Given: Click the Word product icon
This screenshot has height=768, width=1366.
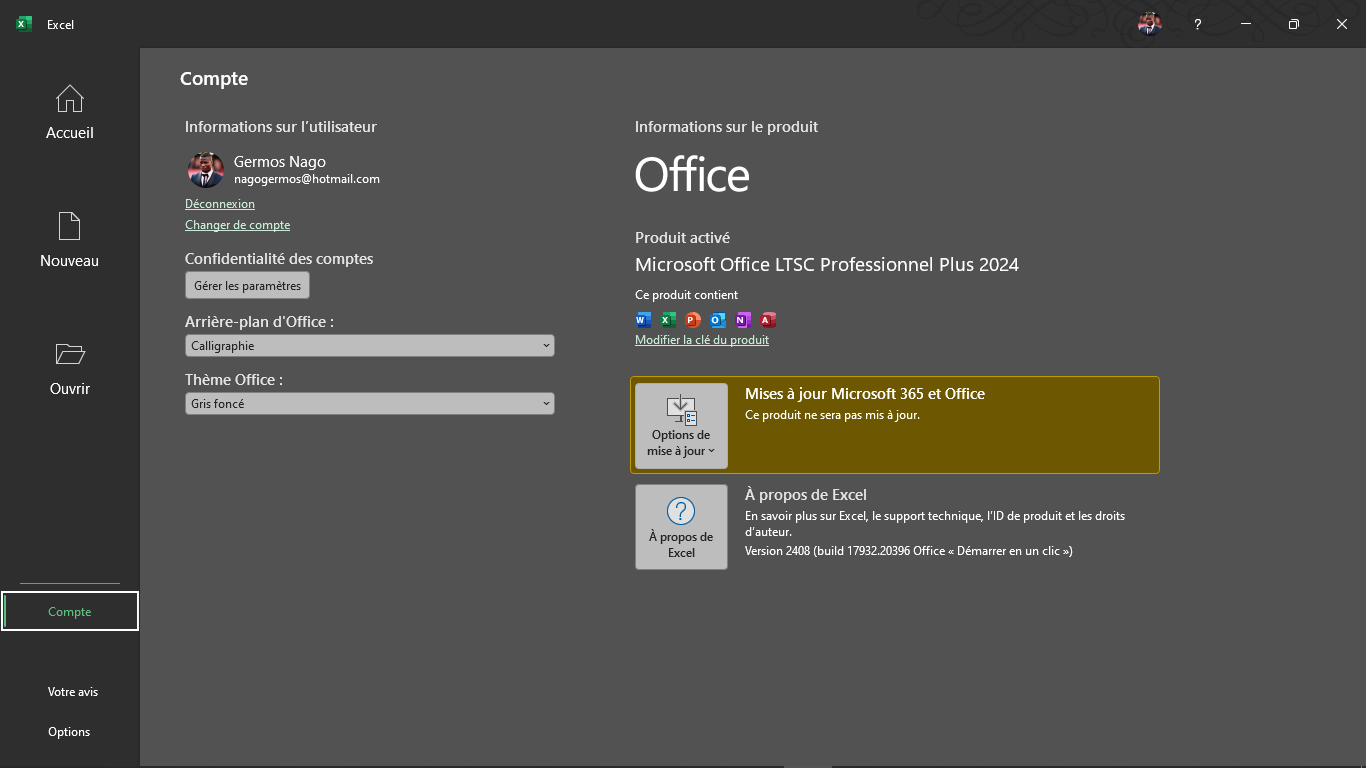Looking at the screenshot, I should (x=643, y=320).
